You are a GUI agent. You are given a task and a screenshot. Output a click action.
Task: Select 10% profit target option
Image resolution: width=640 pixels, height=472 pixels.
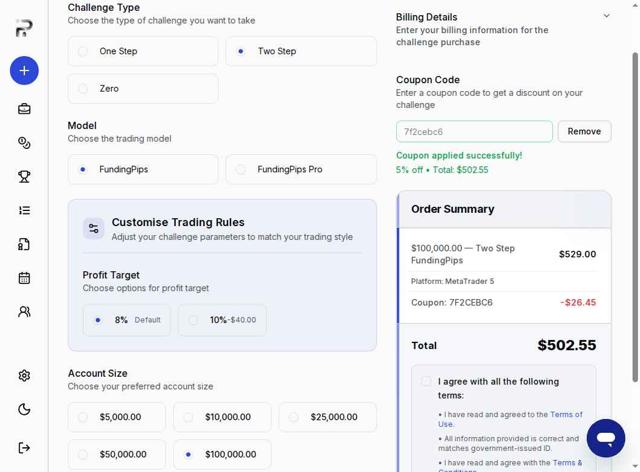(222, 320)
